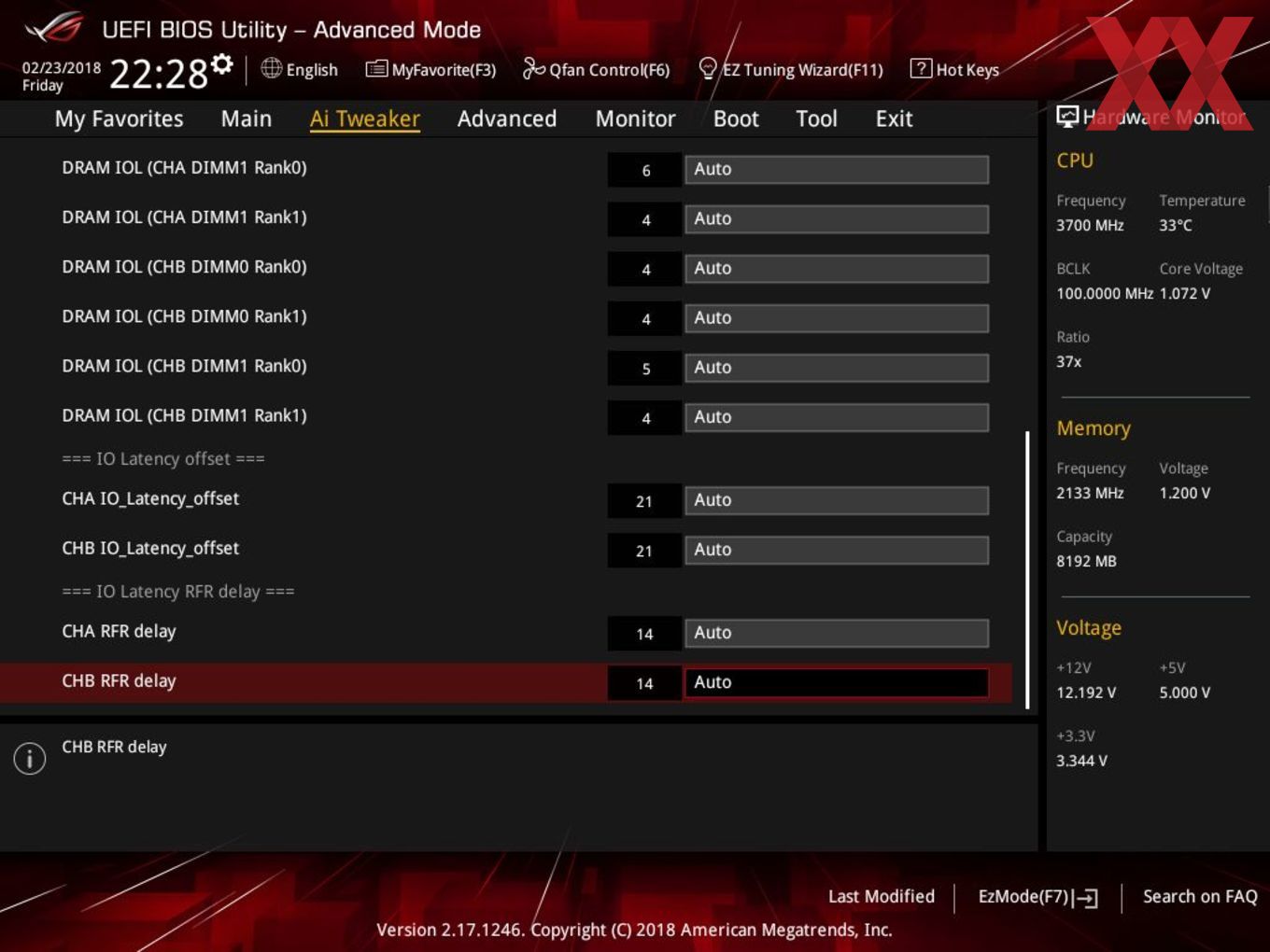Open CHB DIMM0 Rank0 IOL Auto field
The image size is (1270, 952).
[x=837, y=268]
